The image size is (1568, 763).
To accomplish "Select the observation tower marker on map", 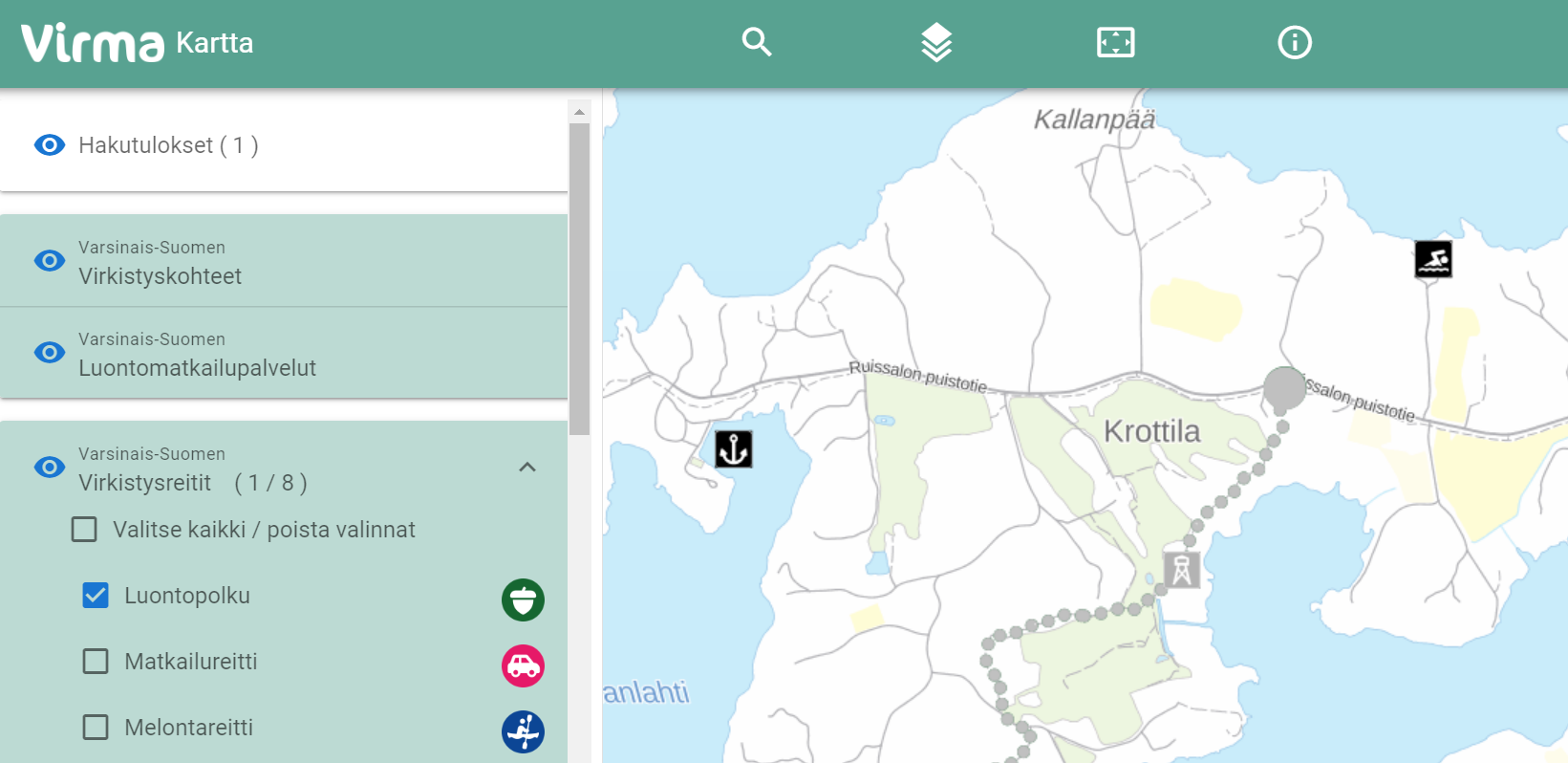I will (x=1182, y=569).
